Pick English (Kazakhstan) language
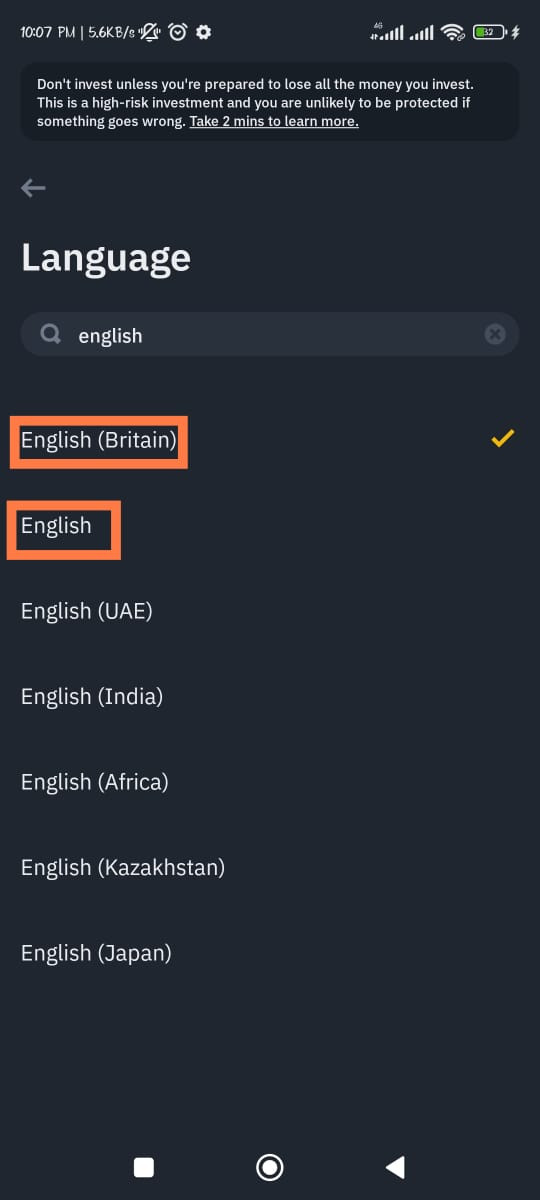The image size is (540, 1200). click(x=270, y=867)
